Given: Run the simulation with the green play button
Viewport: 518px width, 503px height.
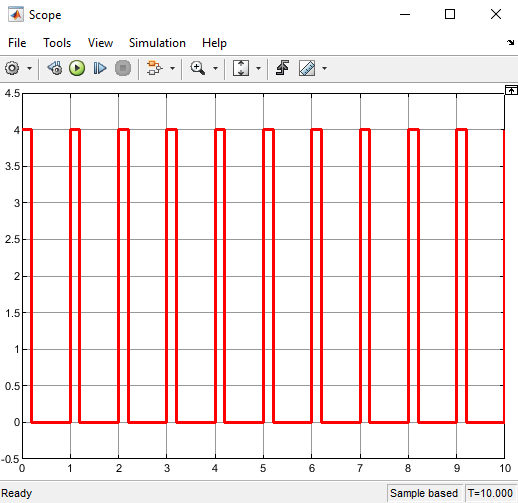Looking at the screenshot, I should 77,68.
